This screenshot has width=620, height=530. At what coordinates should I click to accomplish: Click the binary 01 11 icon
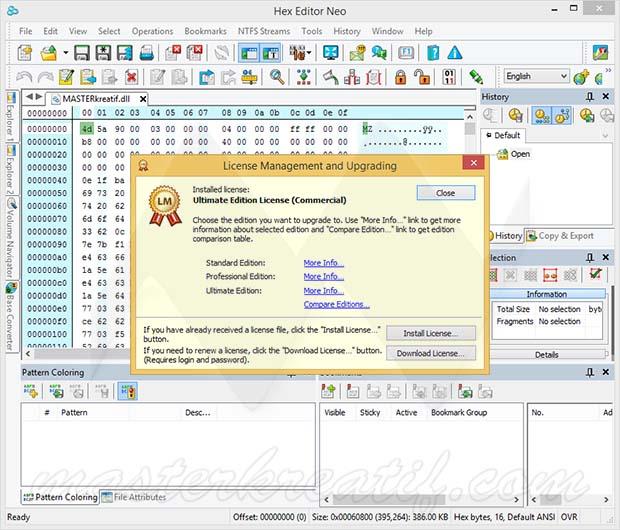(449, 77)
